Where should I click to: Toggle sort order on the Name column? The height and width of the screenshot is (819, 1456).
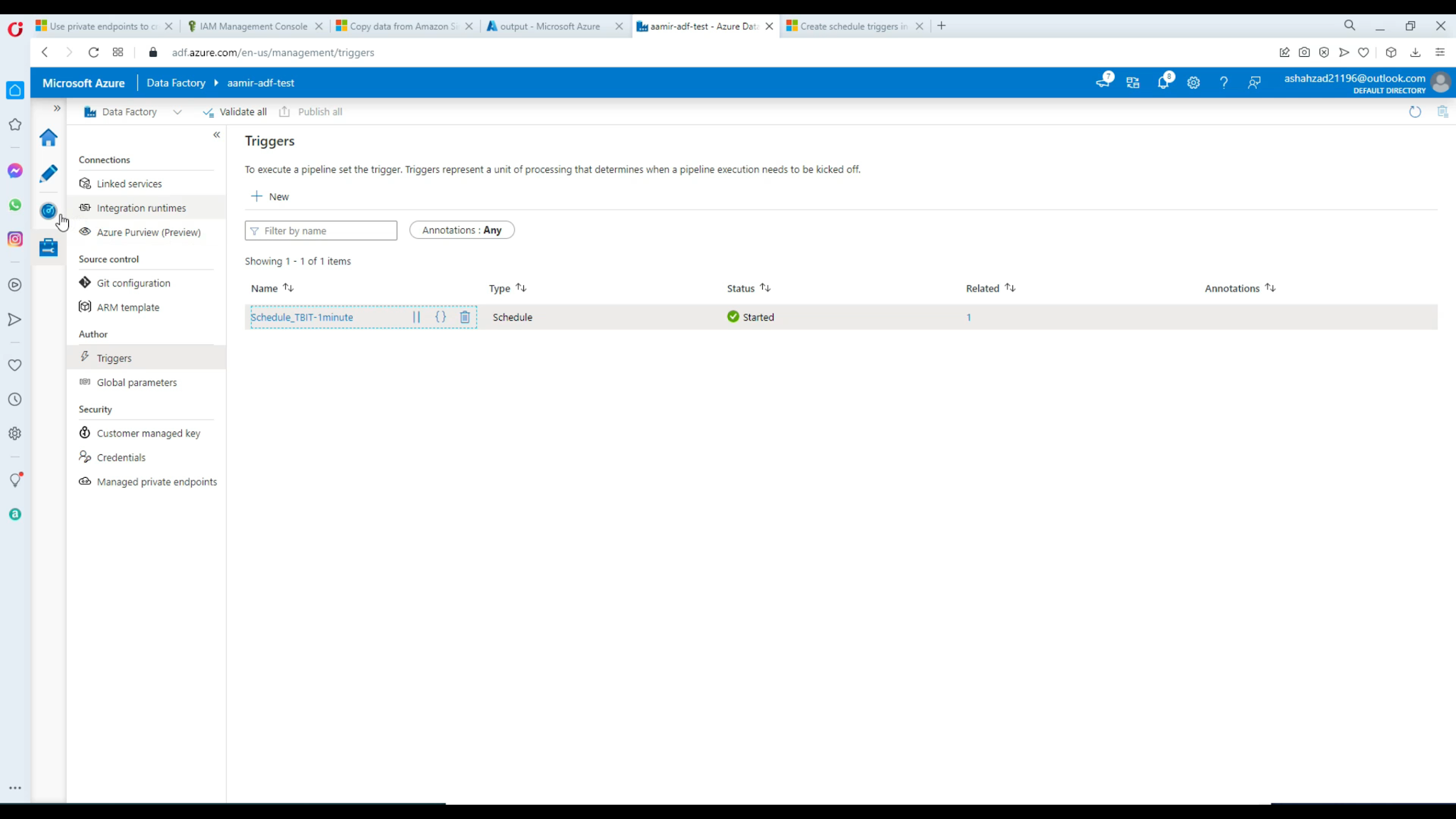point(288,288)
